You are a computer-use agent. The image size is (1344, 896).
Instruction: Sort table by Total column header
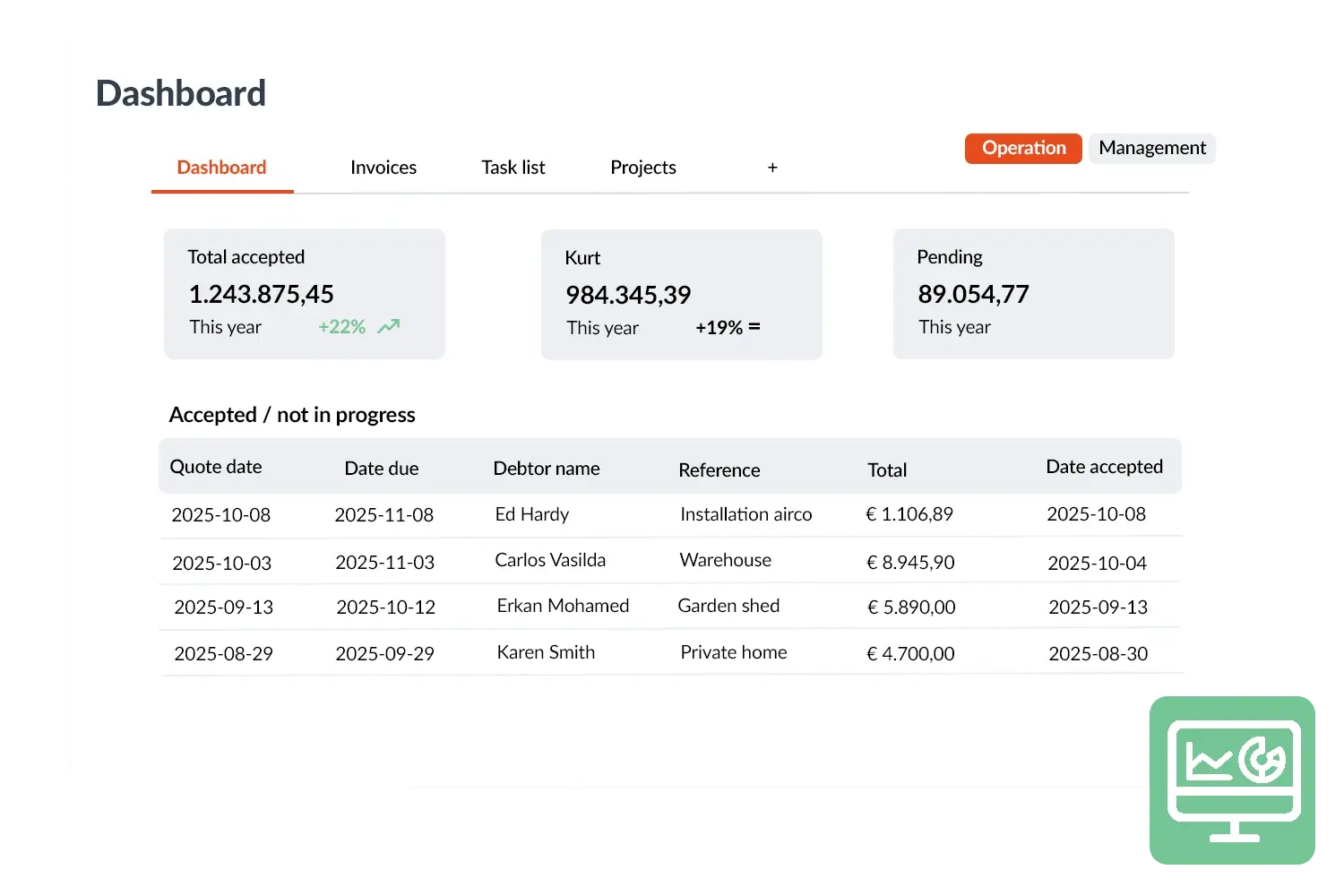(887, 470)
